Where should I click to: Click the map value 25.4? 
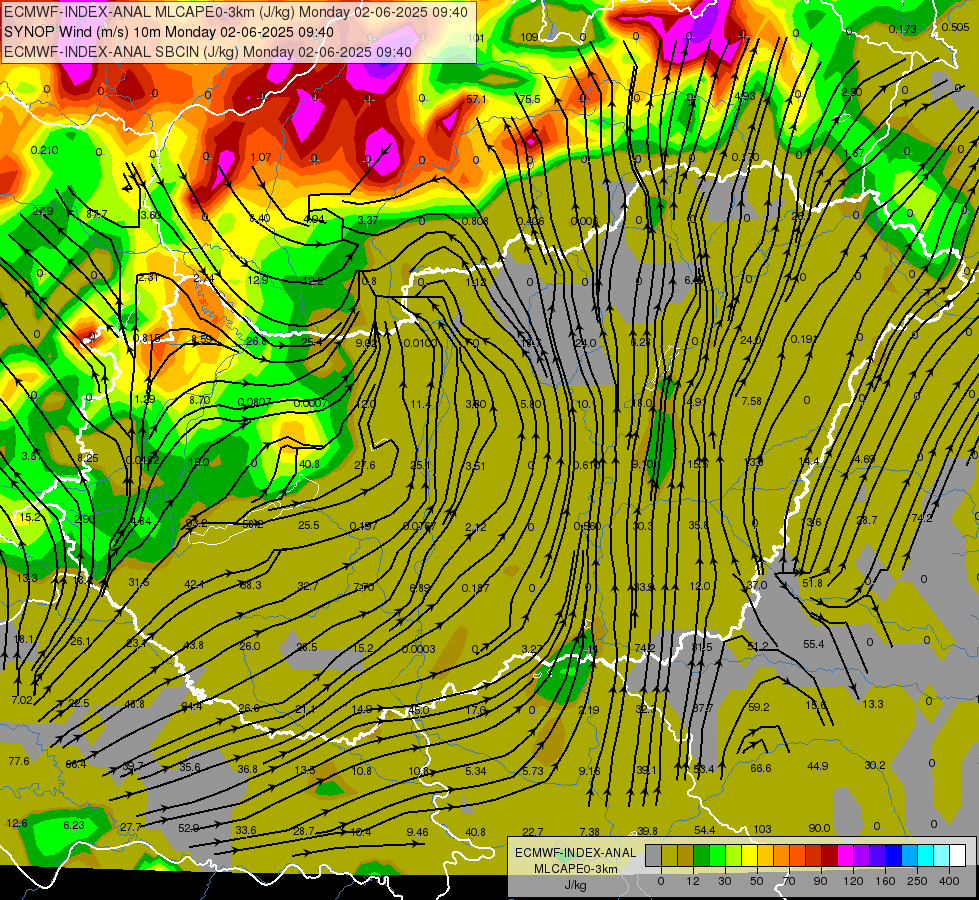tap(312, 342)
